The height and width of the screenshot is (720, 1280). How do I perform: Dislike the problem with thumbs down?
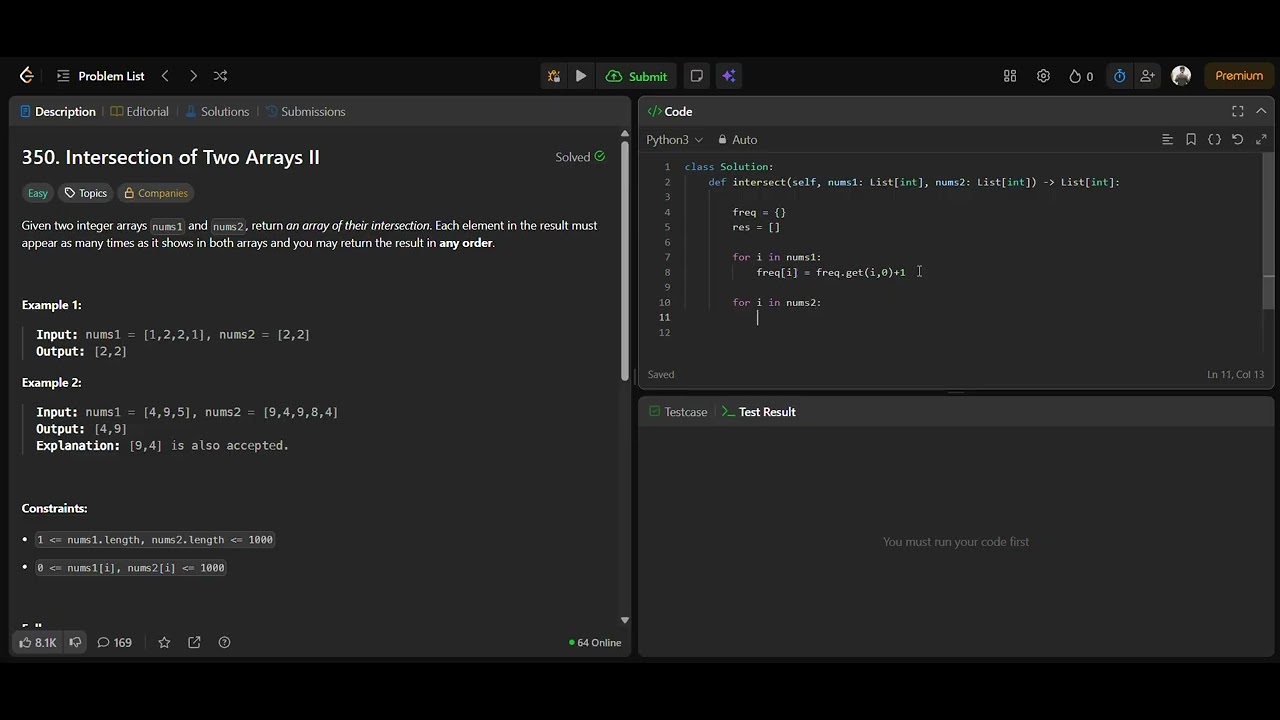point(75,642)
